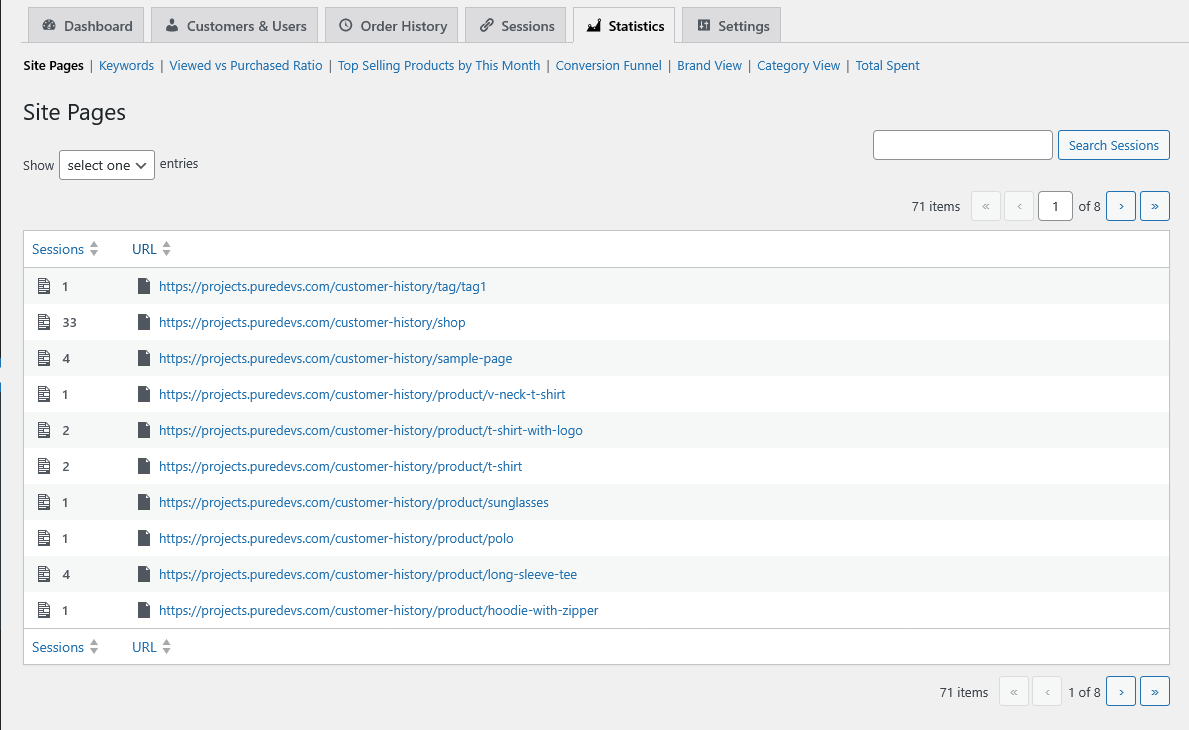
Task: Click the current page number field
Action: pos(1055,206)
